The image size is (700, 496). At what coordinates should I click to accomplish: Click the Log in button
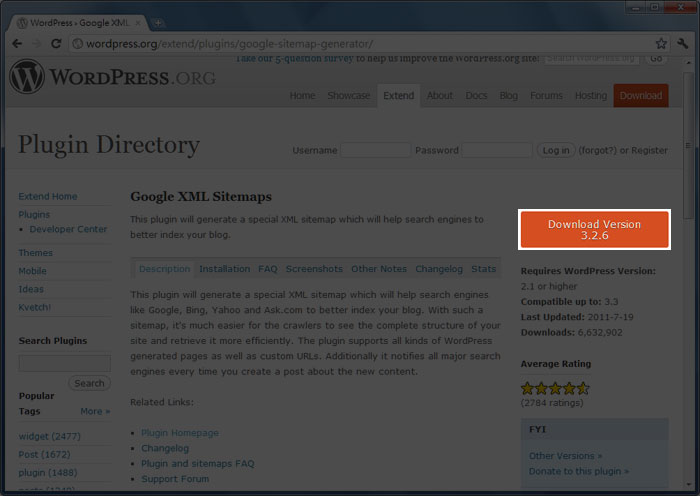point(556,150)
